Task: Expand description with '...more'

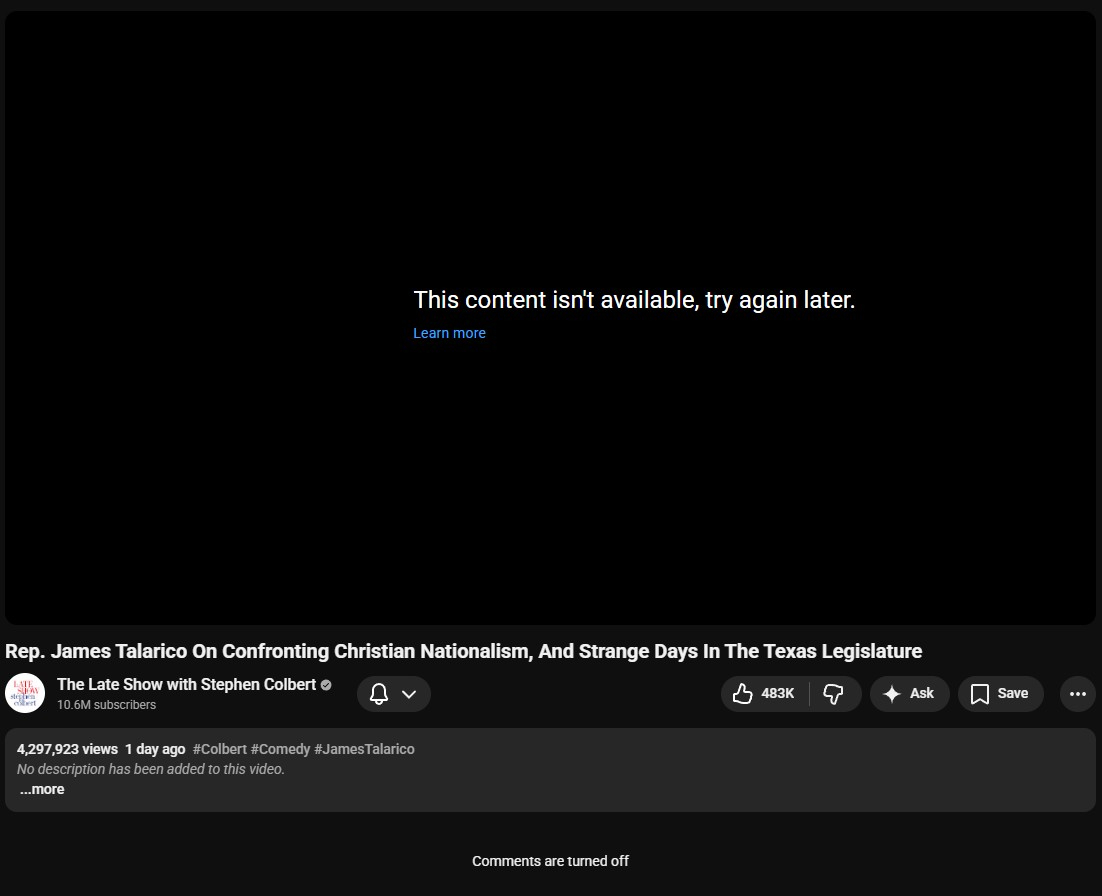Action: [42, 789]
